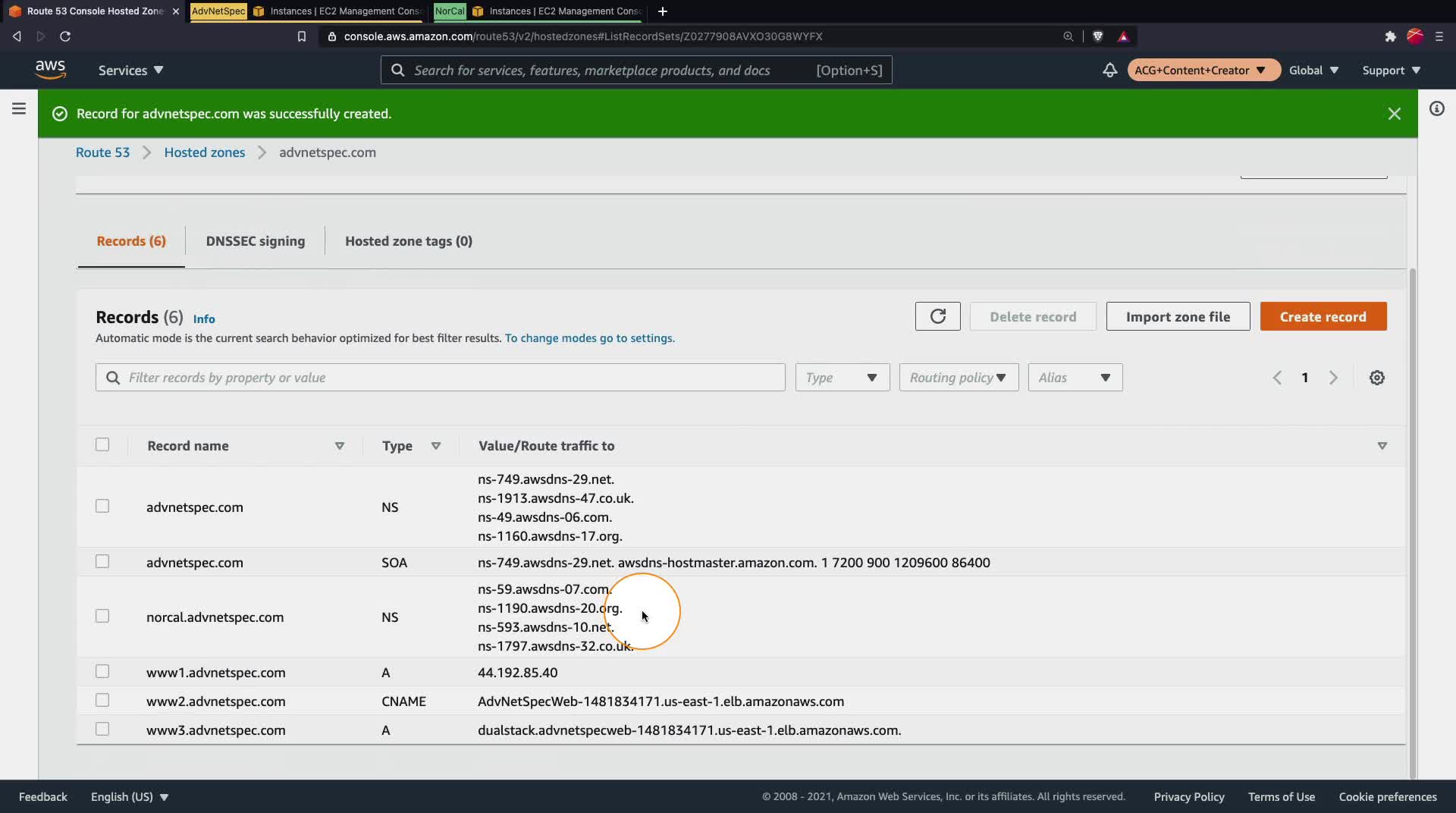Open records table settings gear
The image size is (1456, 813).
click(x=1377, y=378)
